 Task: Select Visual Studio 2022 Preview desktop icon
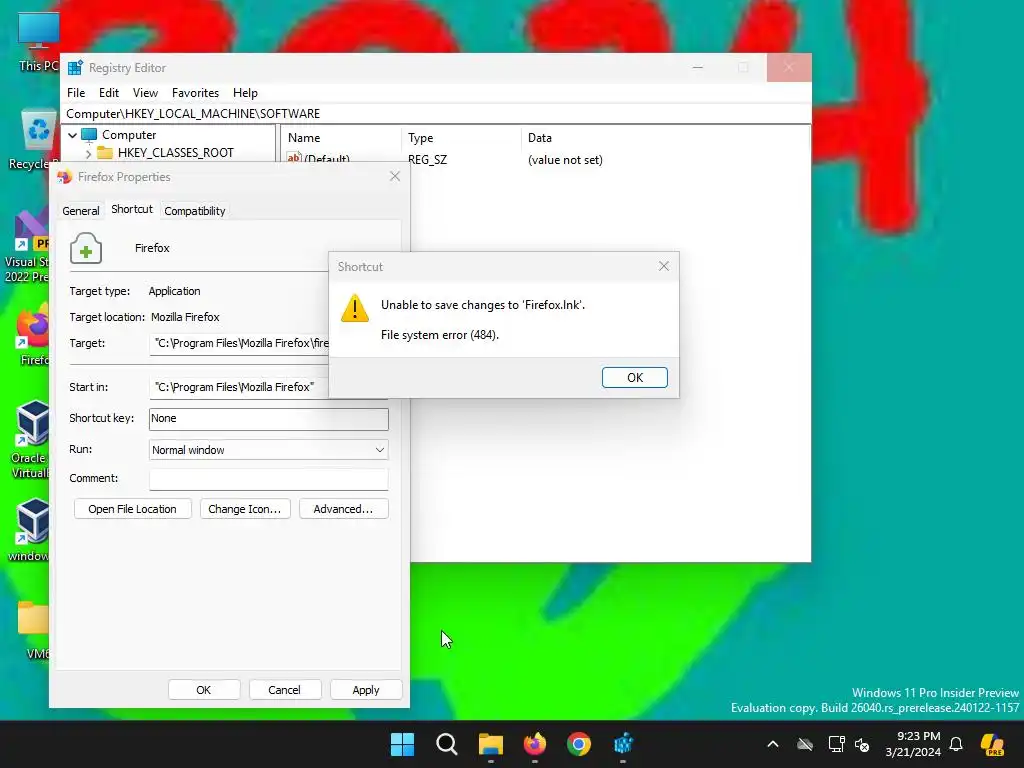tap(29, 247)
